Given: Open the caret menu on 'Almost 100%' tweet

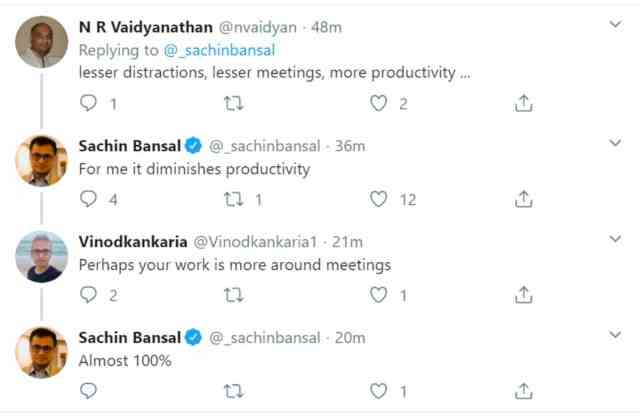Looking at the screenshot, I should pyautogui.click(x=615, y=334).
